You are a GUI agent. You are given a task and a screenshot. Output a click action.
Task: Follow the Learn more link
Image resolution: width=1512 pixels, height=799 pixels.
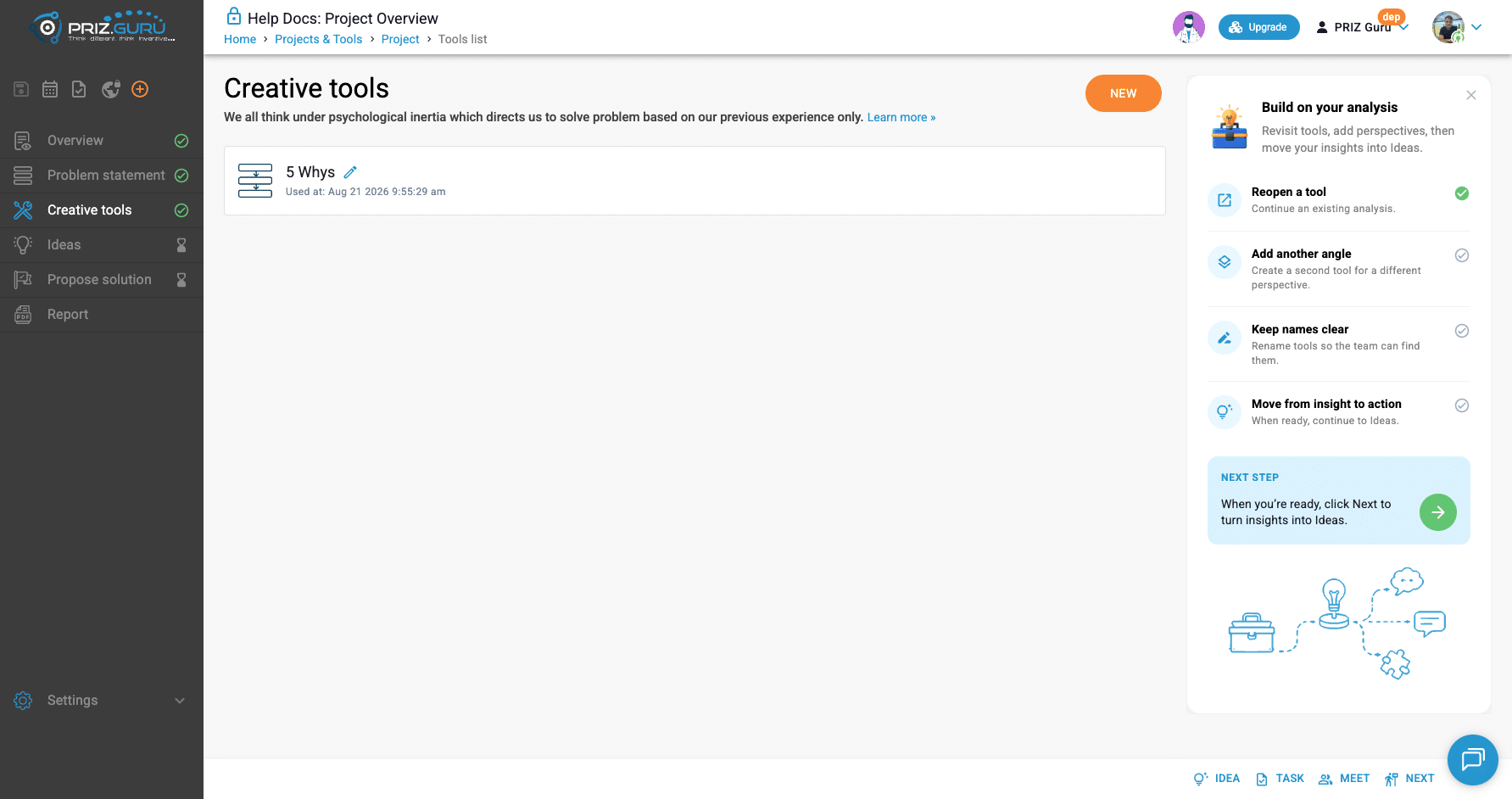(x=901, y=117)
